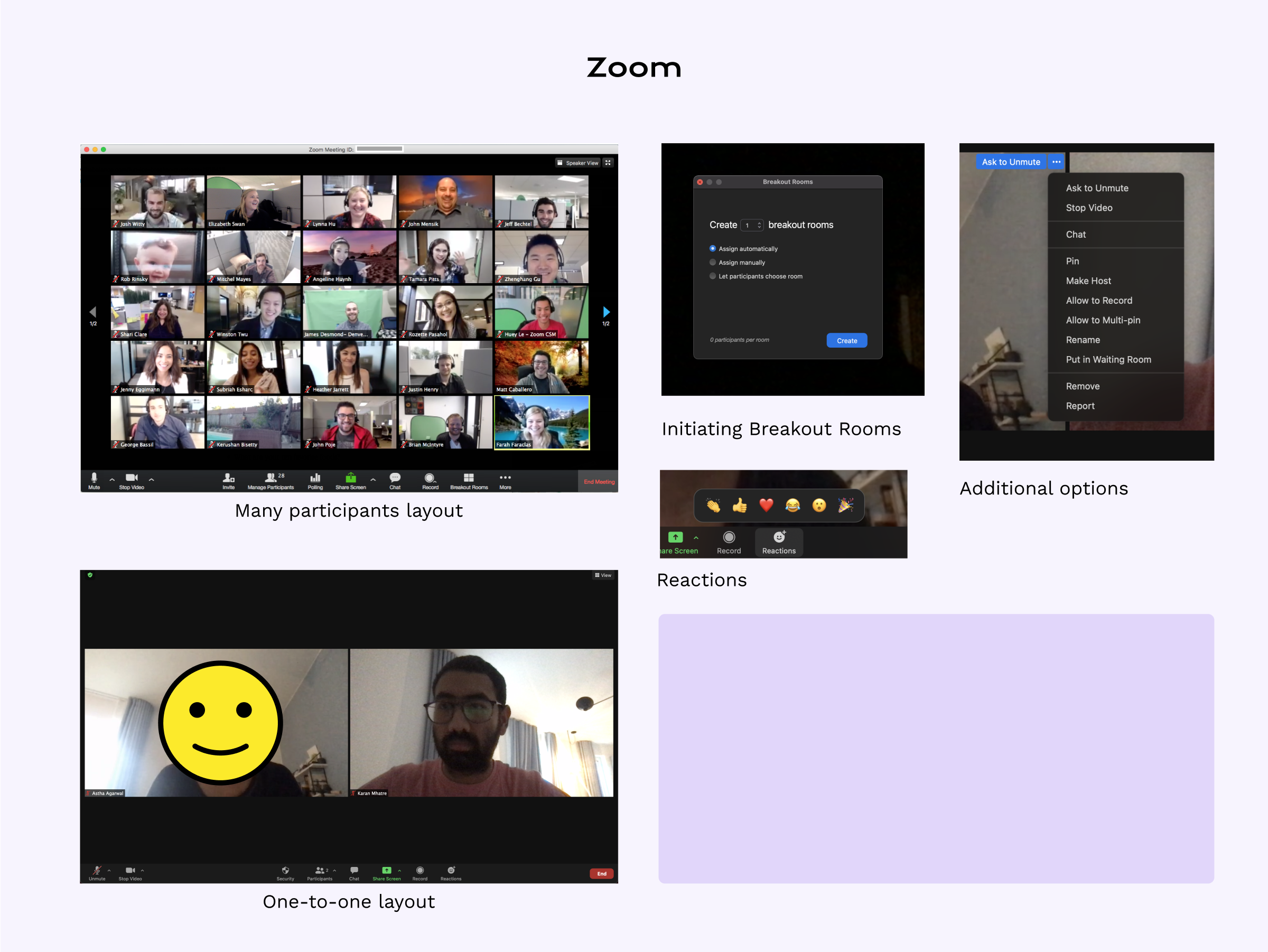The width and height of the screenshot is (1268, 952).
Task: Choose Stop Video in the context menu
Action: point(1088,208)
